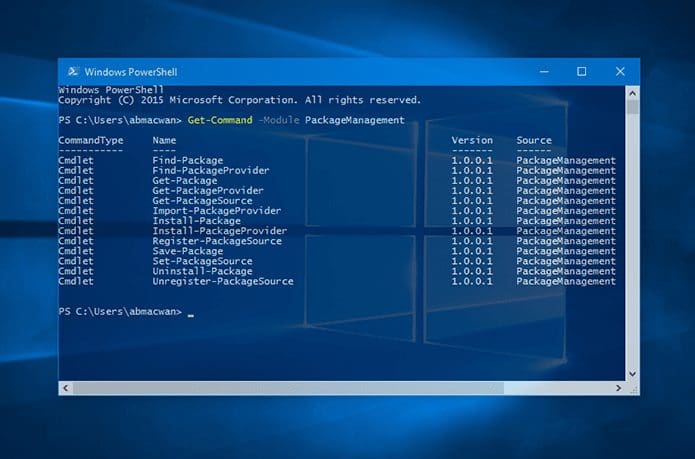Click the Name column header

click(164, 140)
